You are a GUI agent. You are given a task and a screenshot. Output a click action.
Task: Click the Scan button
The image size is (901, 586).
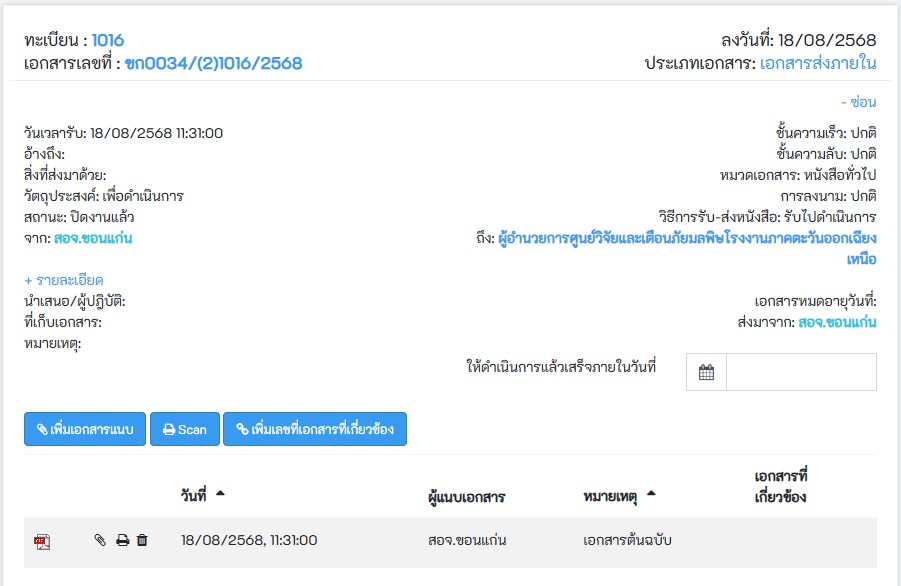click(x=185, y=429)
